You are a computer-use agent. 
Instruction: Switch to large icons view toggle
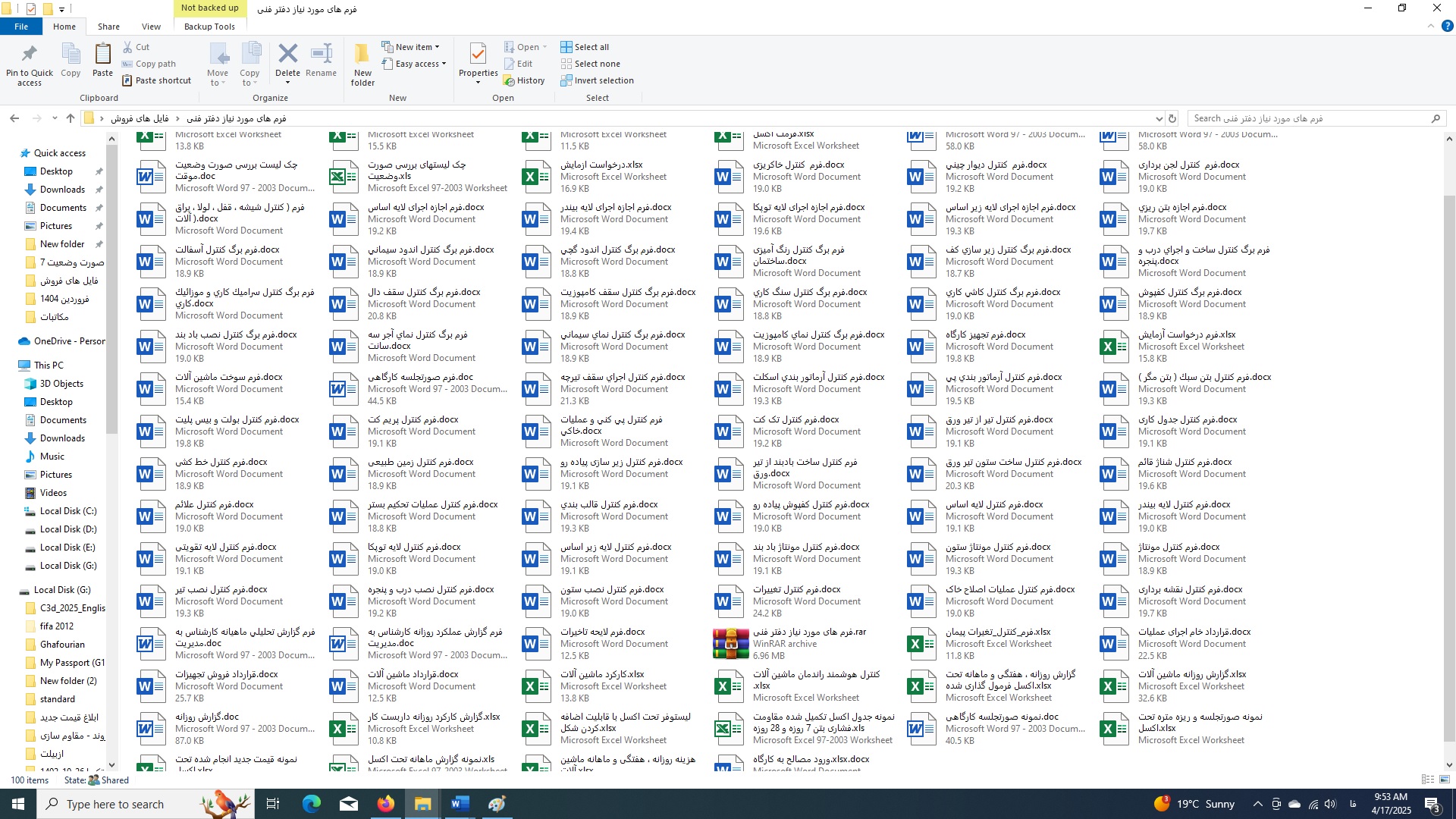click(1445, 780)
